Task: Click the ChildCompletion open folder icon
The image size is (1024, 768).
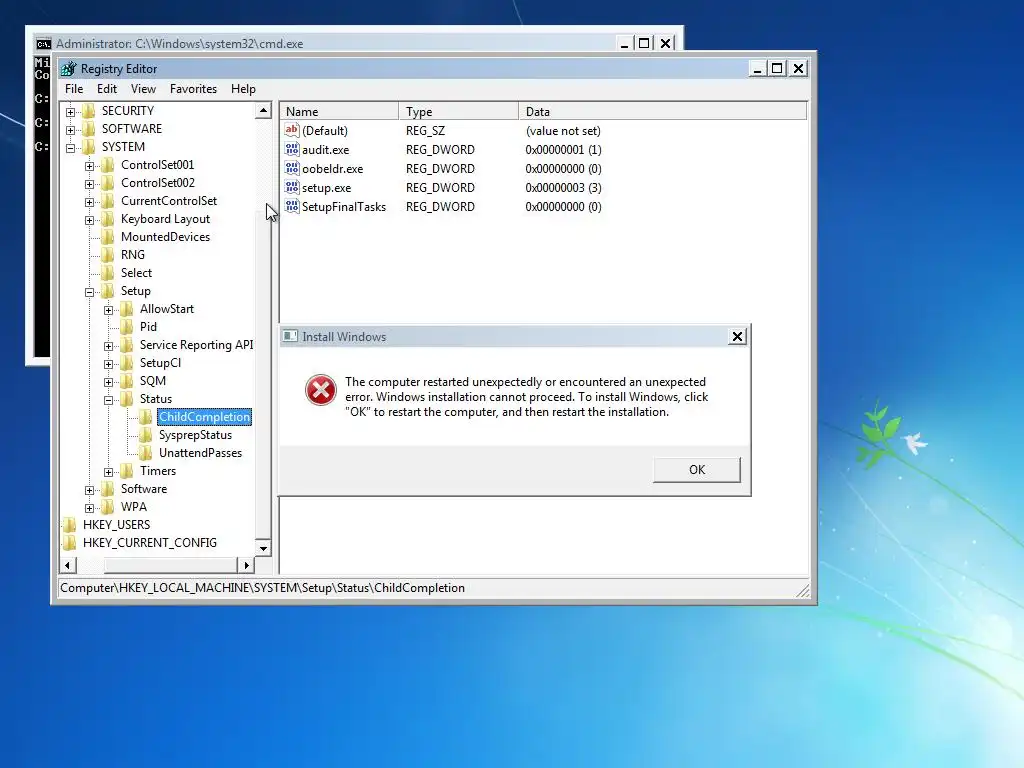Action: [x=146, y=417]
